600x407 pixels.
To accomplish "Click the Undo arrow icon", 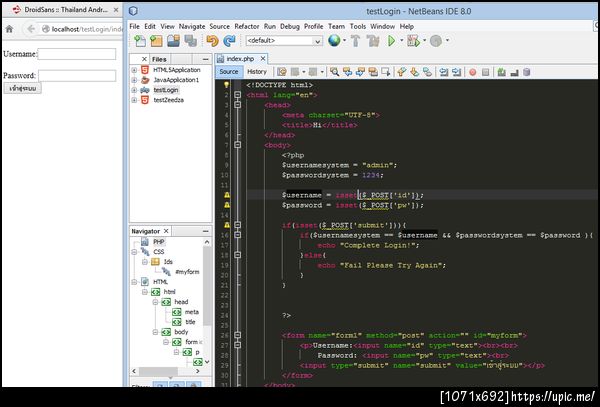I will pyautogui.click(x=212, y=41).
